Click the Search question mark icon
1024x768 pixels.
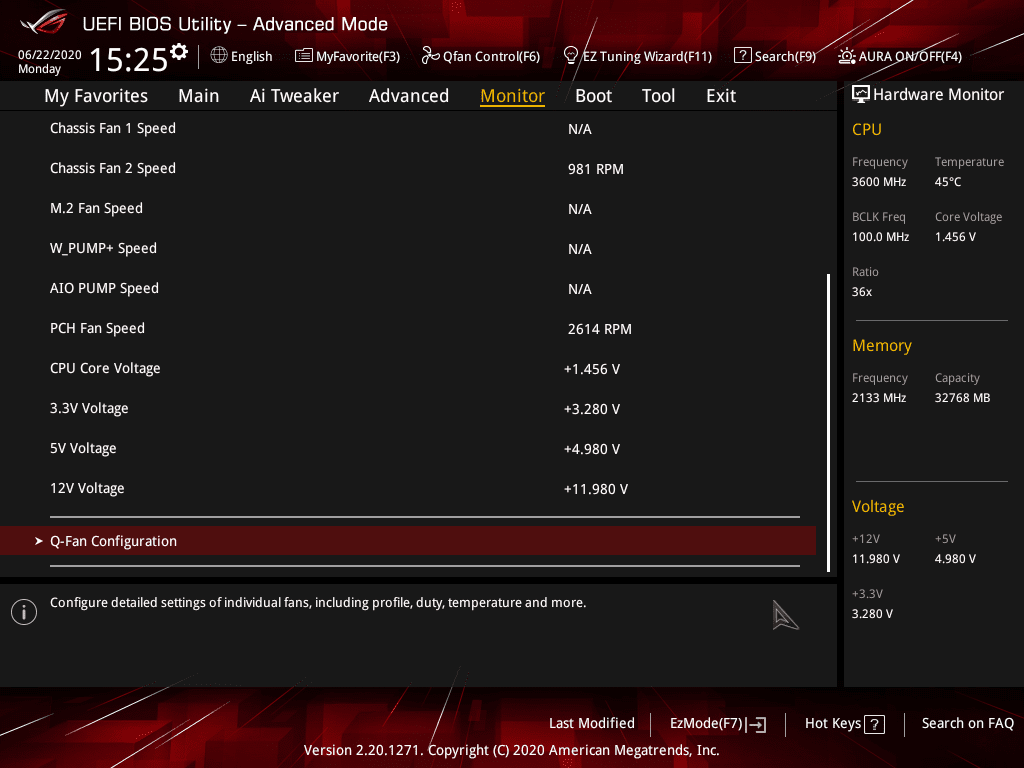coord(743,55)
